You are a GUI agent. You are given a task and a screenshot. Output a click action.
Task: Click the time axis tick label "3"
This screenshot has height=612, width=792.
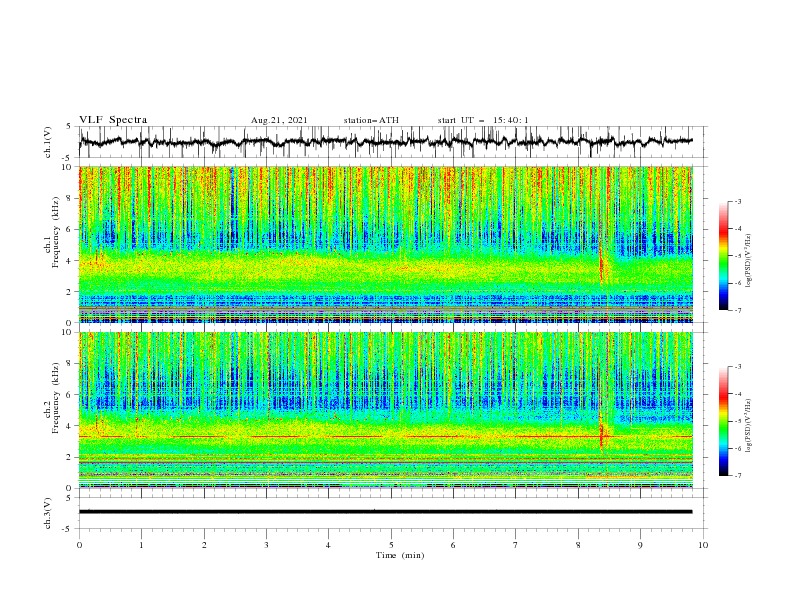click(x=266, y=545)
